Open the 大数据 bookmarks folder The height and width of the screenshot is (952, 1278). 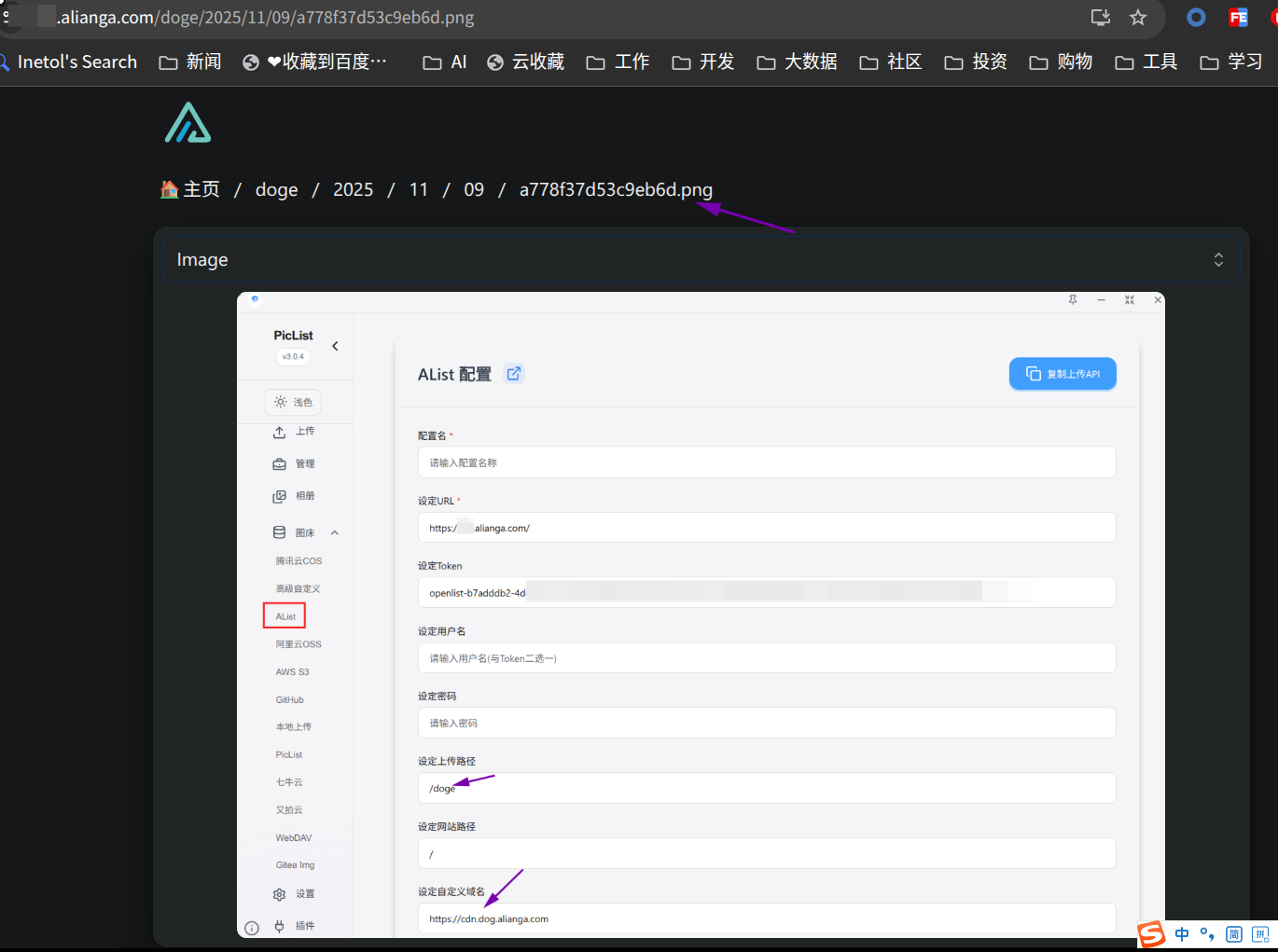pos(798,62)
